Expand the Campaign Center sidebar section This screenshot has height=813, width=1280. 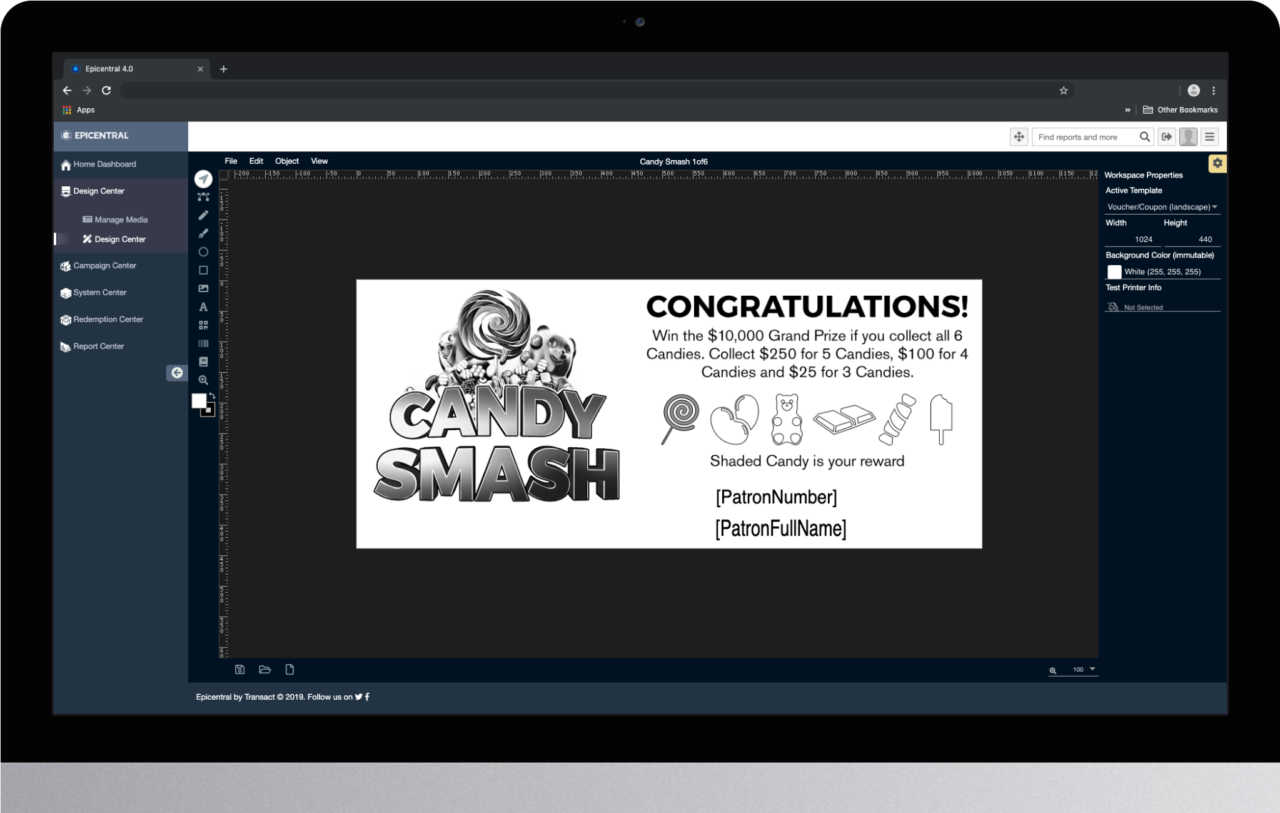click(104, 266)
